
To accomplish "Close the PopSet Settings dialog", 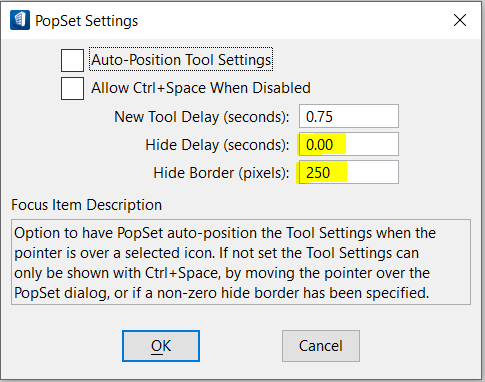I will [460, 20].
